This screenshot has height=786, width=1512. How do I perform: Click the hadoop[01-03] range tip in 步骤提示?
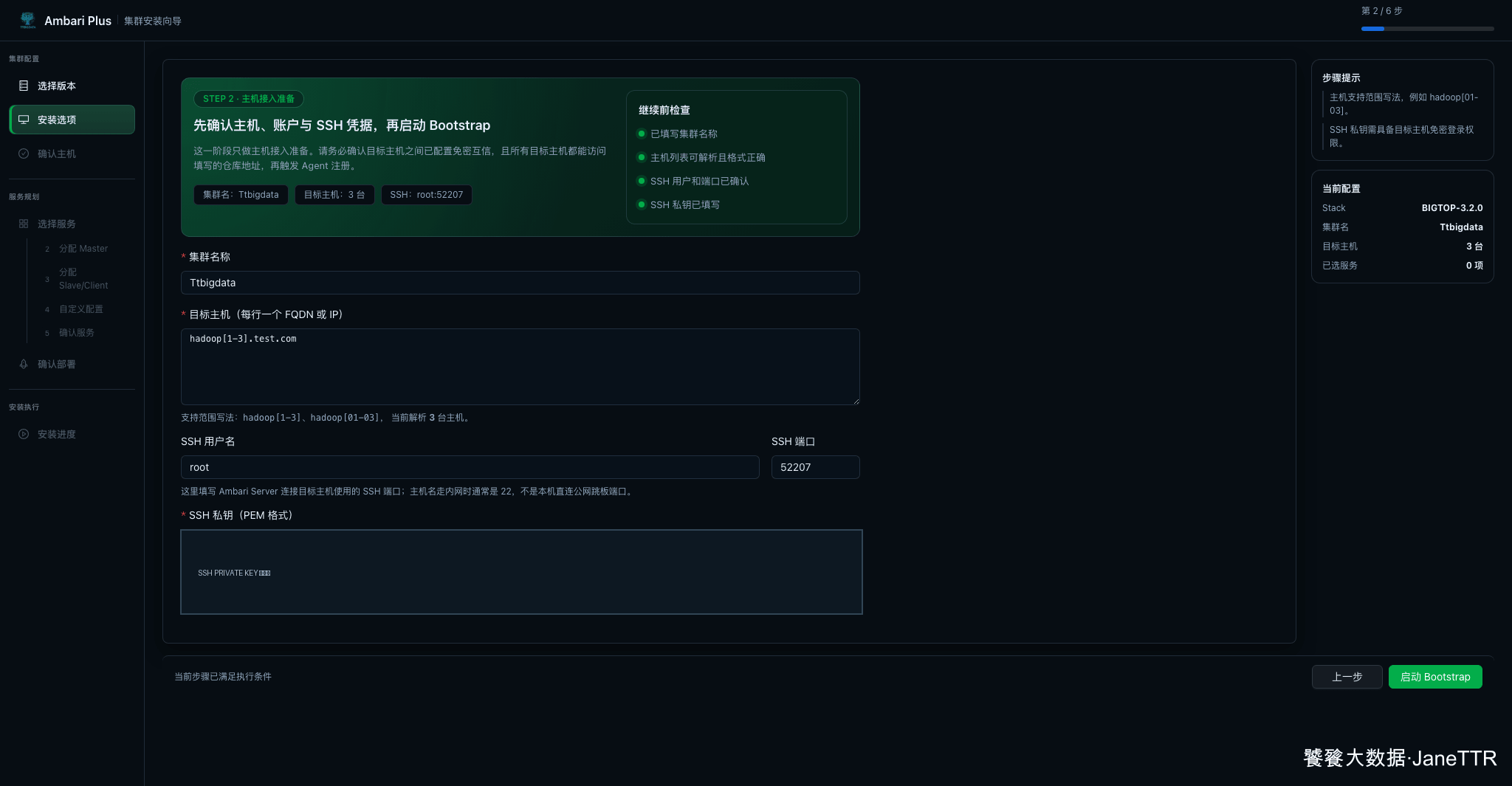click(1403, 103)
